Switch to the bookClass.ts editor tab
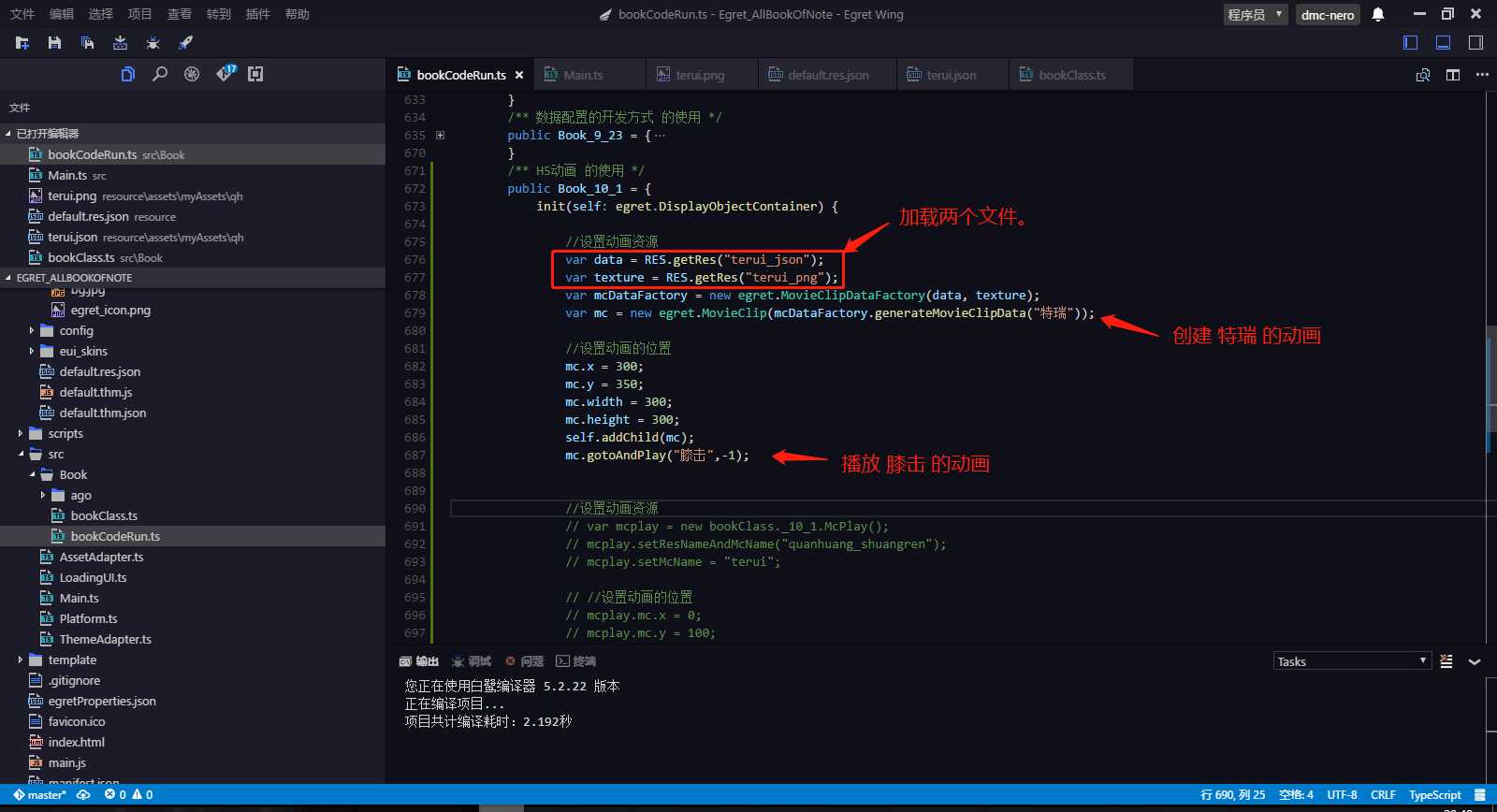 point(1071,75)
